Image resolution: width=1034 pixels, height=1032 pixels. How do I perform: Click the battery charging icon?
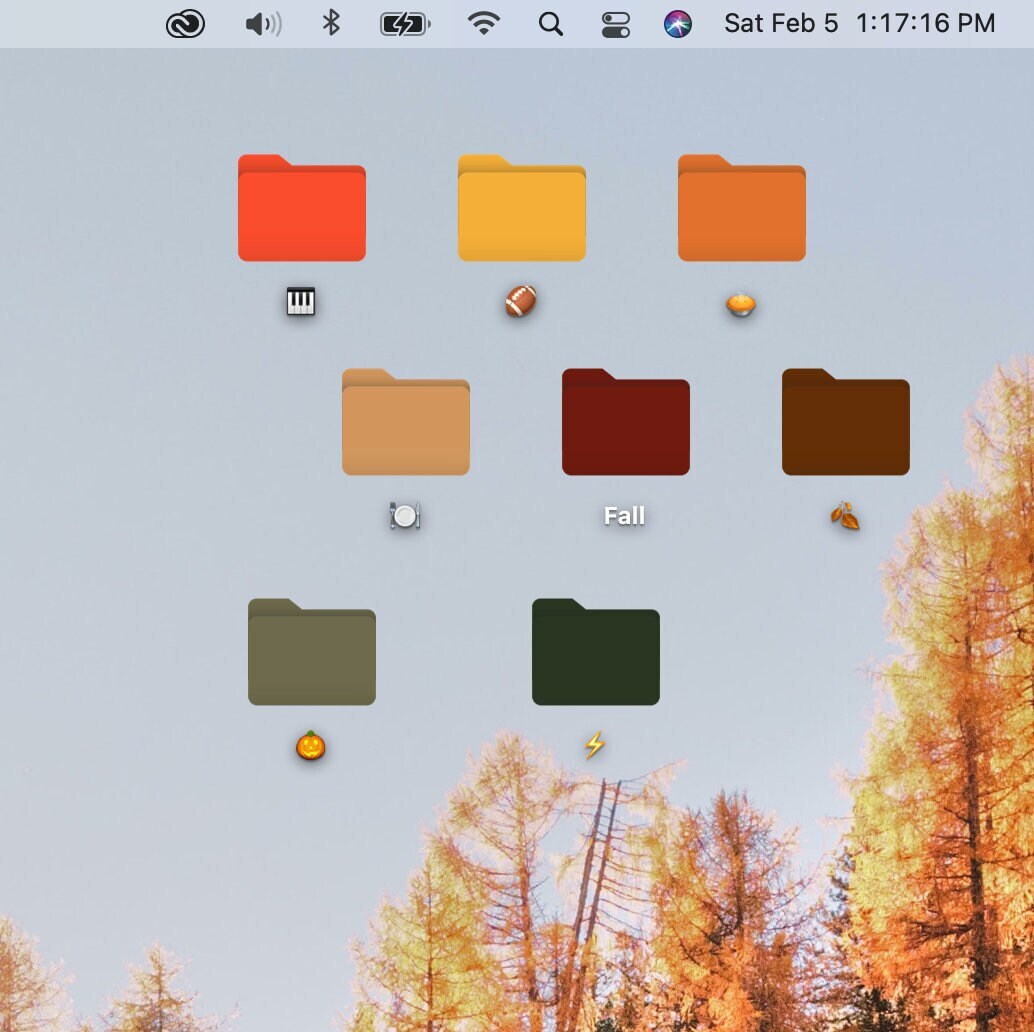[x=402, y=23]
